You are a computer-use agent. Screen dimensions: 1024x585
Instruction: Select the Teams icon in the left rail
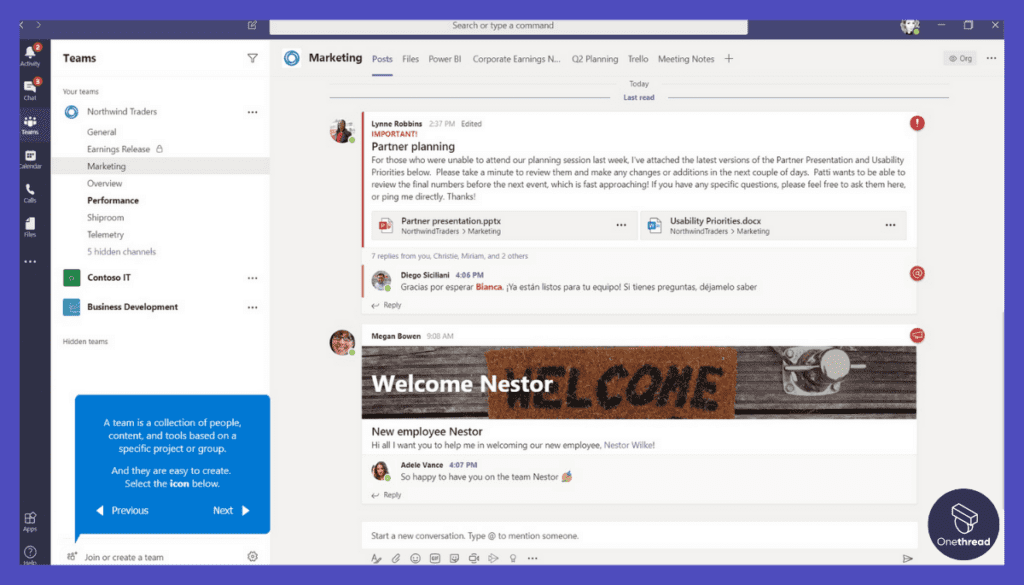pos(30,124)
